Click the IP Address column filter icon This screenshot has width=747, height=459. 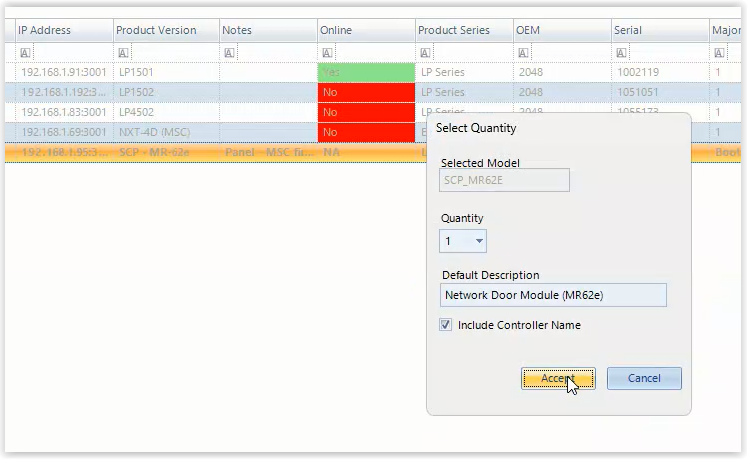pyautogui.click(x=25, y=52)
